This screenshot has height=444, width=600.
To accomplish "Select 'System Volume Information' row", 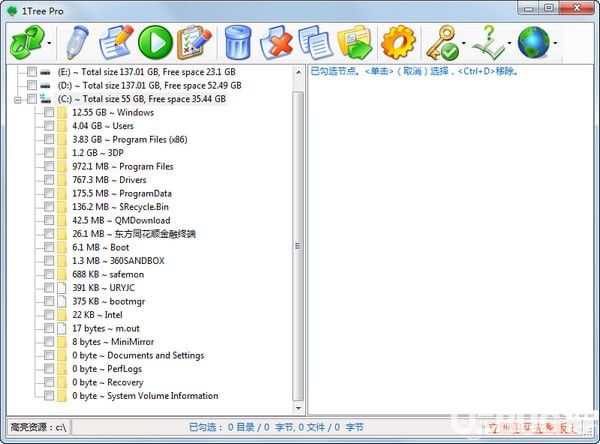I will click(x=145, y=396).
